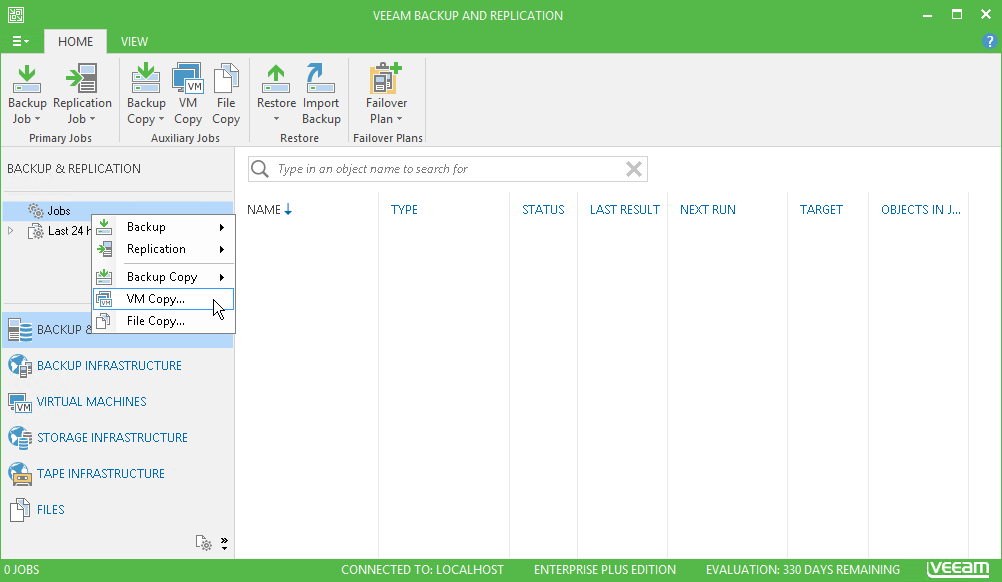Screen dimensions: 1002x582
Task: Click the Import Backup ribbon icon
Action: pos(321,79)
